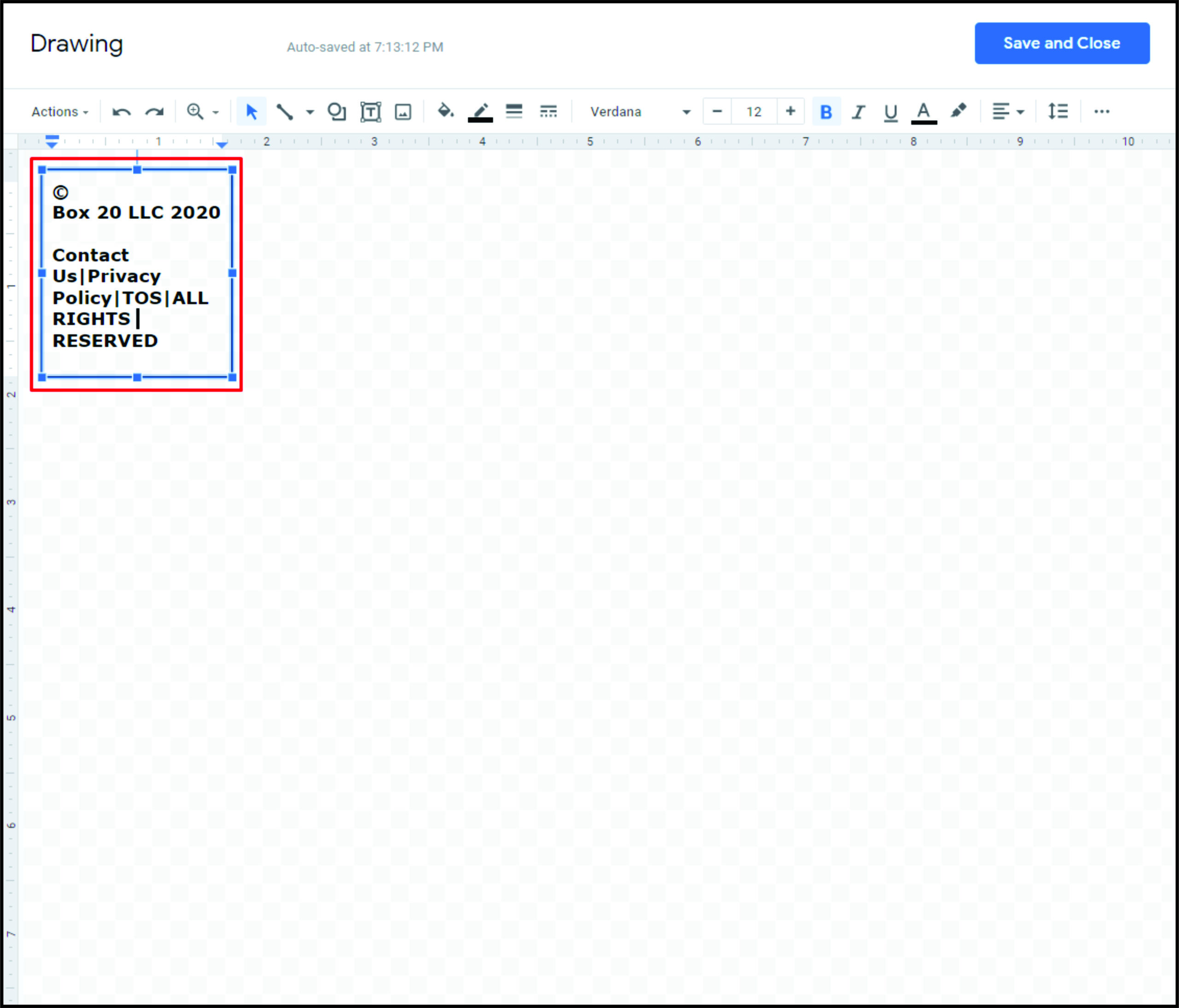Increase font size with plus button
Viewport: 1179px width, 1008px height.
coord(790,111)
